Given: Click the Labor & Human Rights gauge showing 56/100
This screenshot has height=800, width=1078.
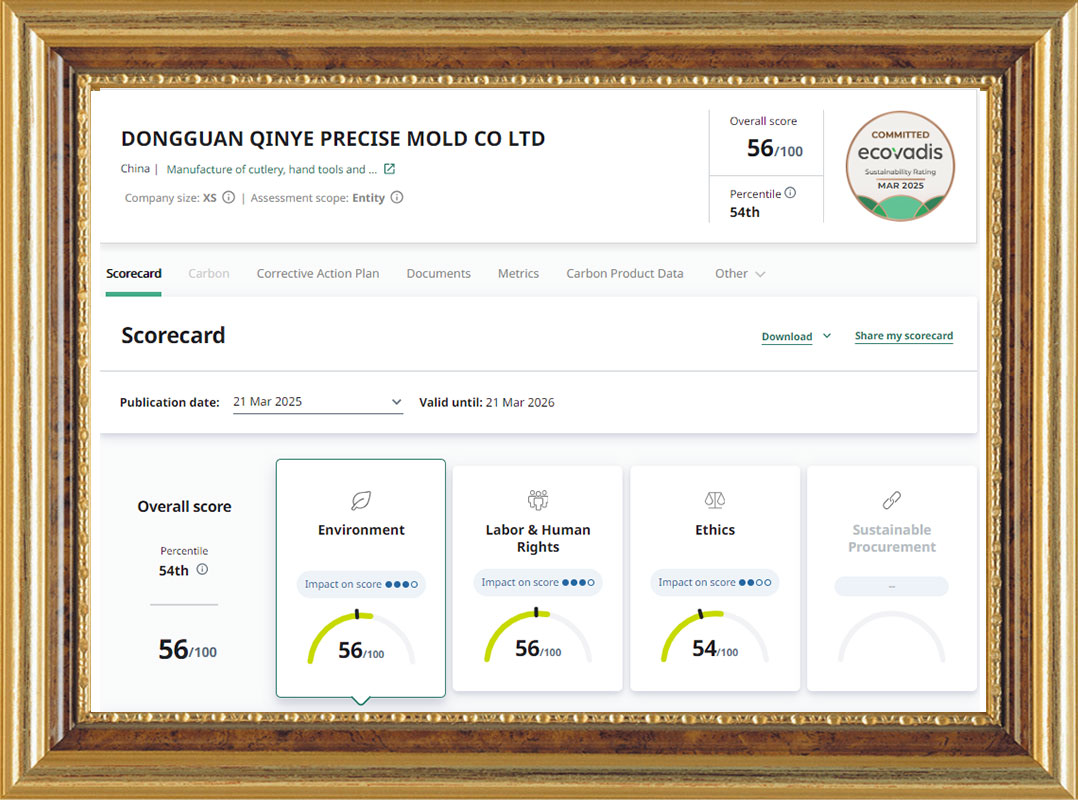Looking at the screenshot, I should [538, 636].
